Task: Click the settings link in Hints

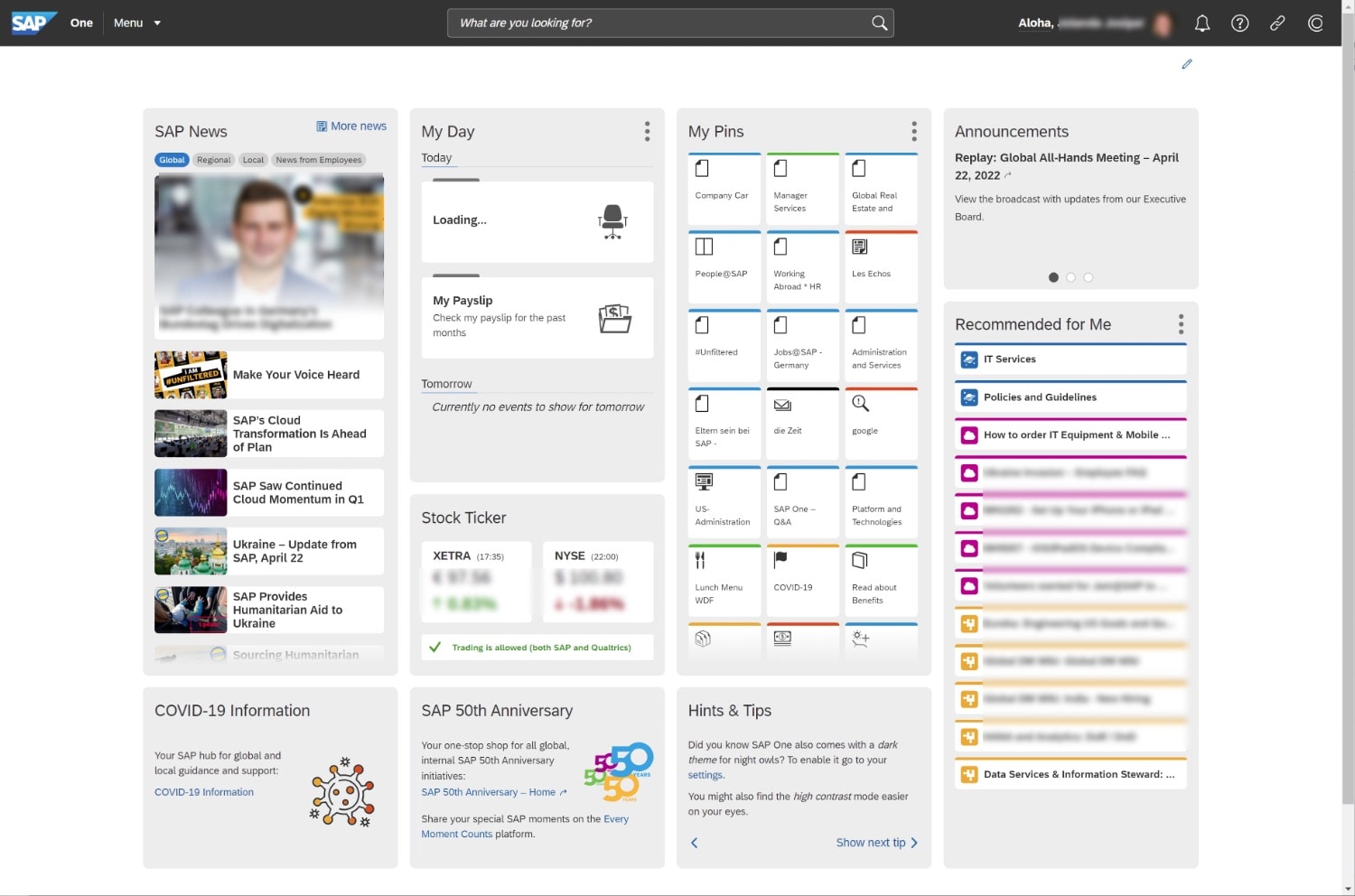Action: coord(706,775)
